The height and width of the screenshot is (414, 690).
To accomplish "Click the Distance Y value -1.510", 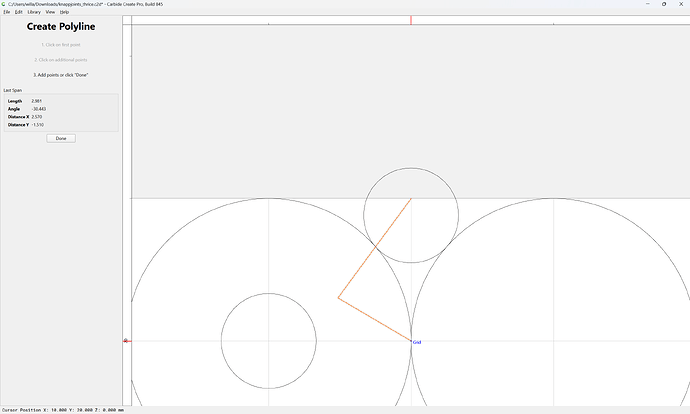I will coord(37,125).
